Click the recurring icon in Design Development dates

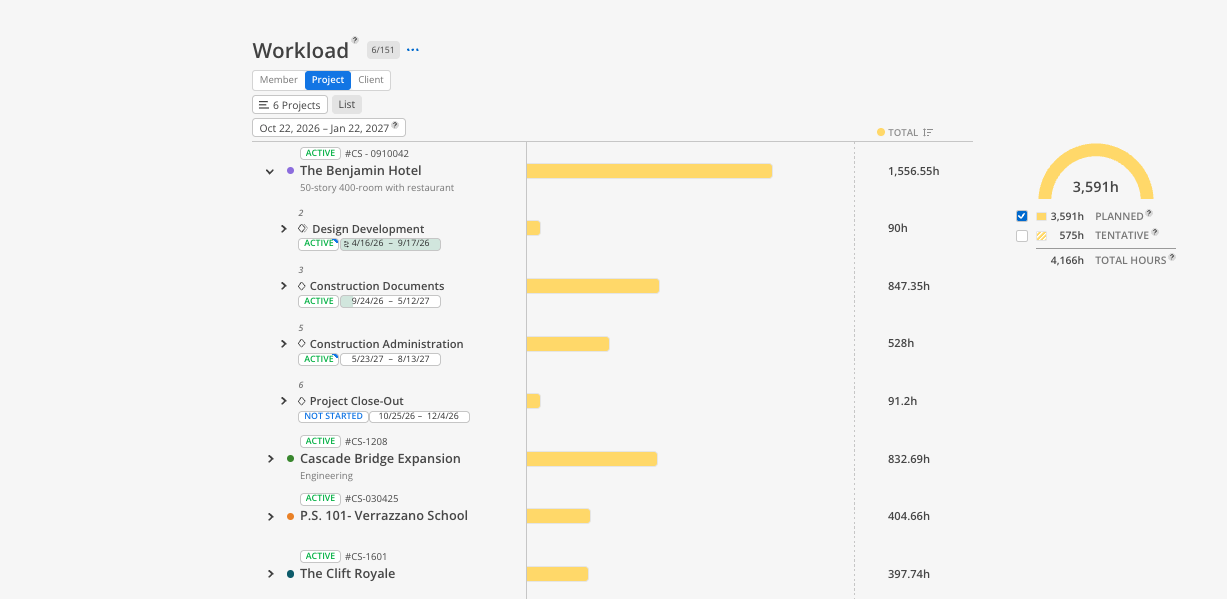click(x=346, y=244)
